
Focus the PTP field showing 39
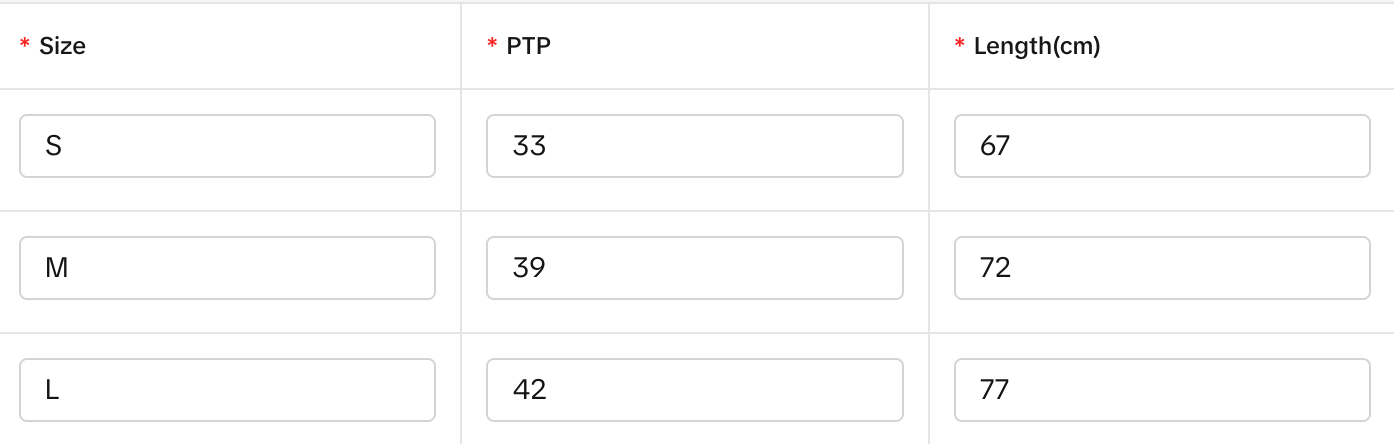coord(694,268)
